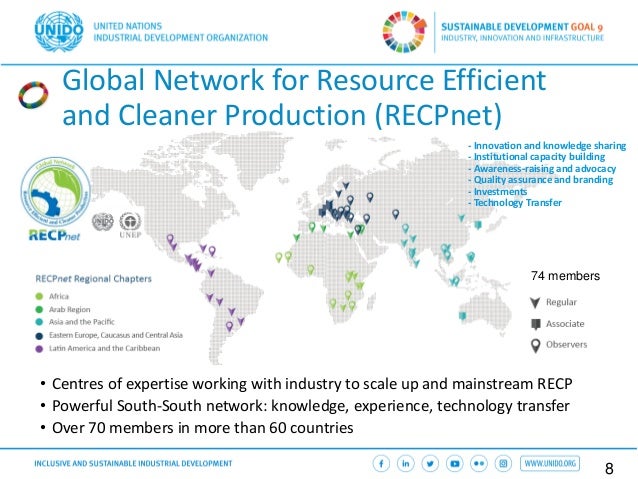Screen dimensions: 638x479
Task: Click the Eastern Europe navy legend dot
Action: pyautogui.click(x=39, y=336)
